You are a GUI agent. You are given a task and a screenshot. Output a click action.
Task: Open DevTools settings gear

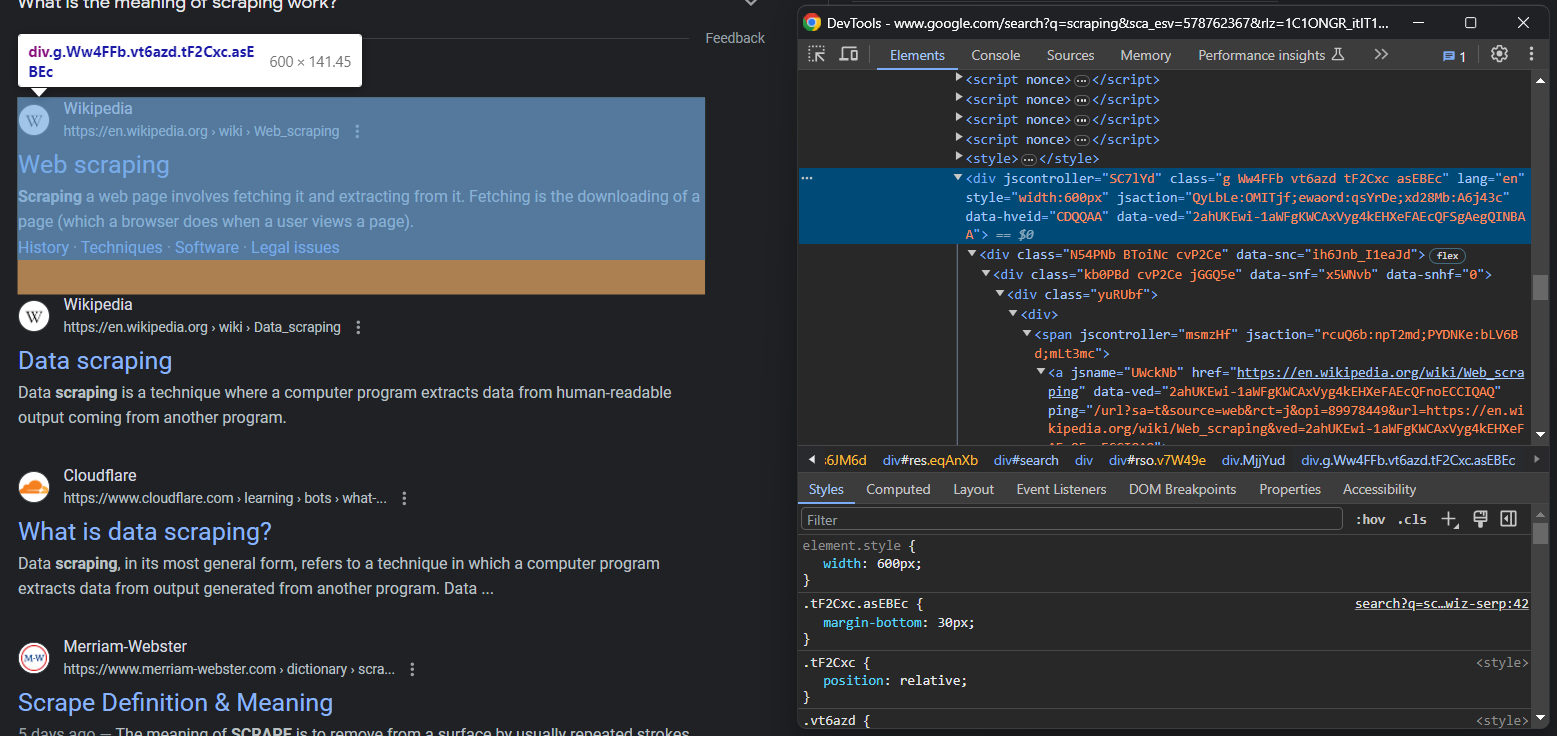pos(1499,55)
